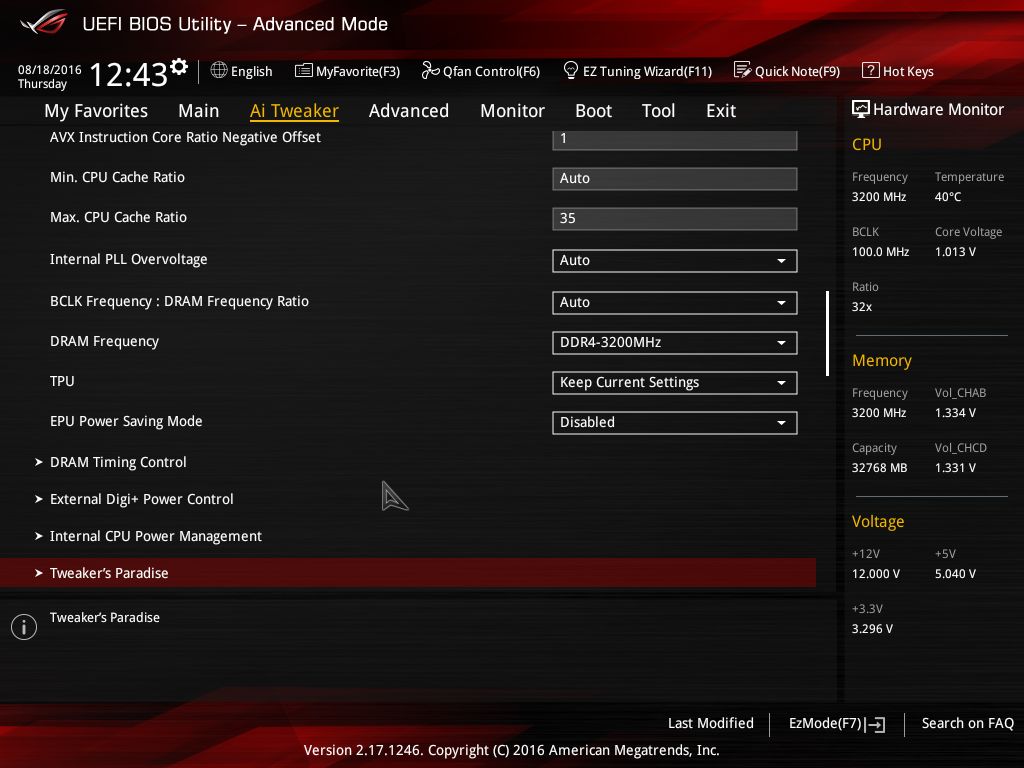Open the TPU Keep Current Settings dropdown
Viewport: 1024px width, 768px height.
coord(675,383)
